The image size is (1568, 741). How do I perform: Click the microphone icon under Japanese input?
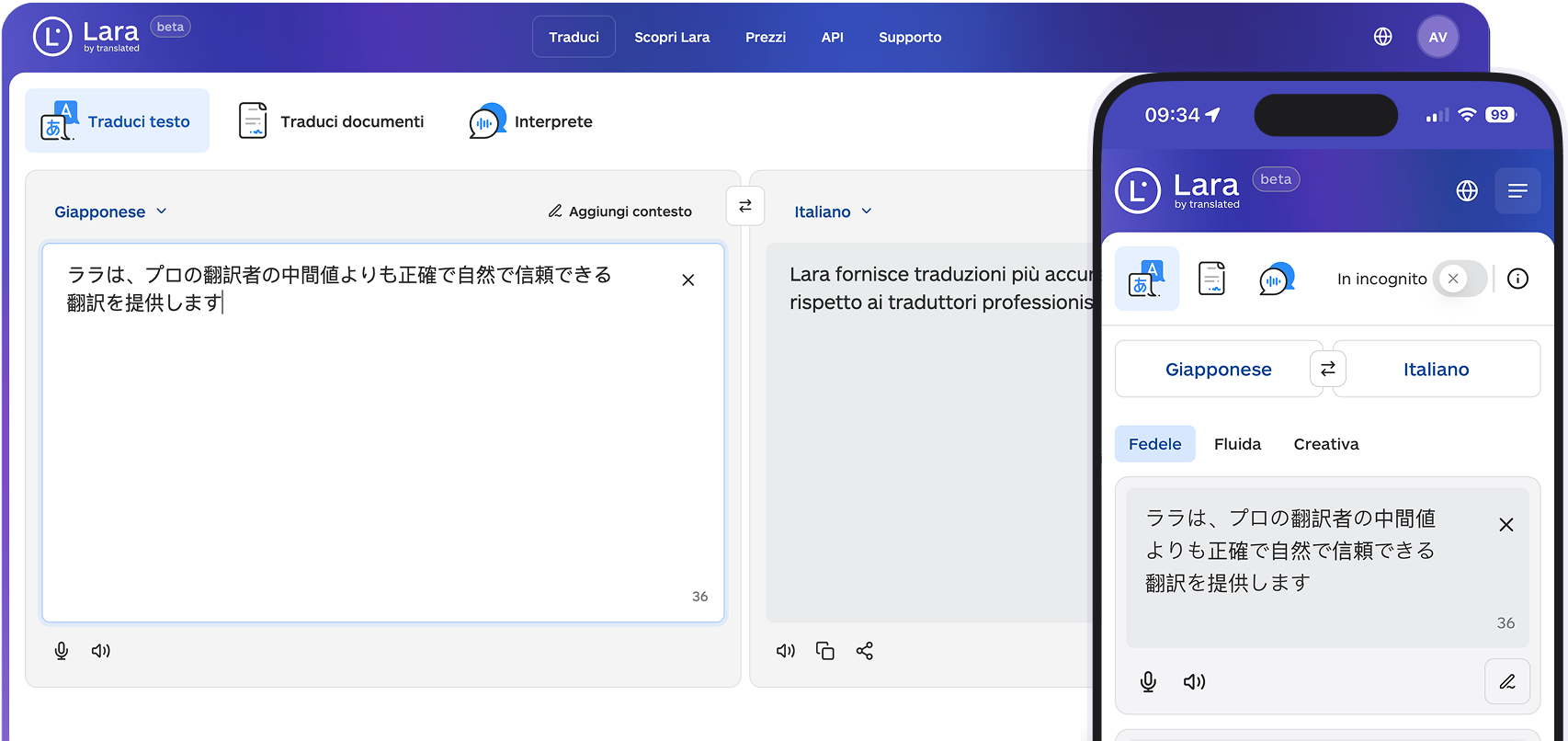point(62,651)
